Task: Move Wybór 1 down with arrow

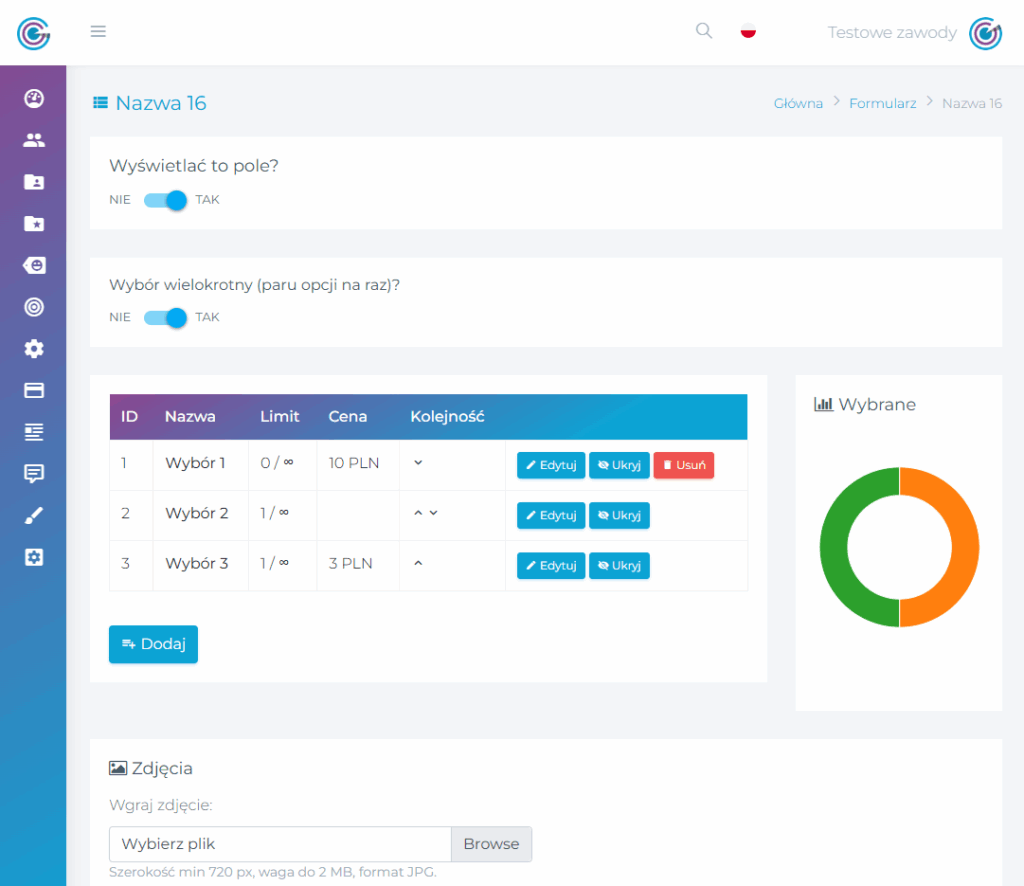Action: click(x=418, y=462)
